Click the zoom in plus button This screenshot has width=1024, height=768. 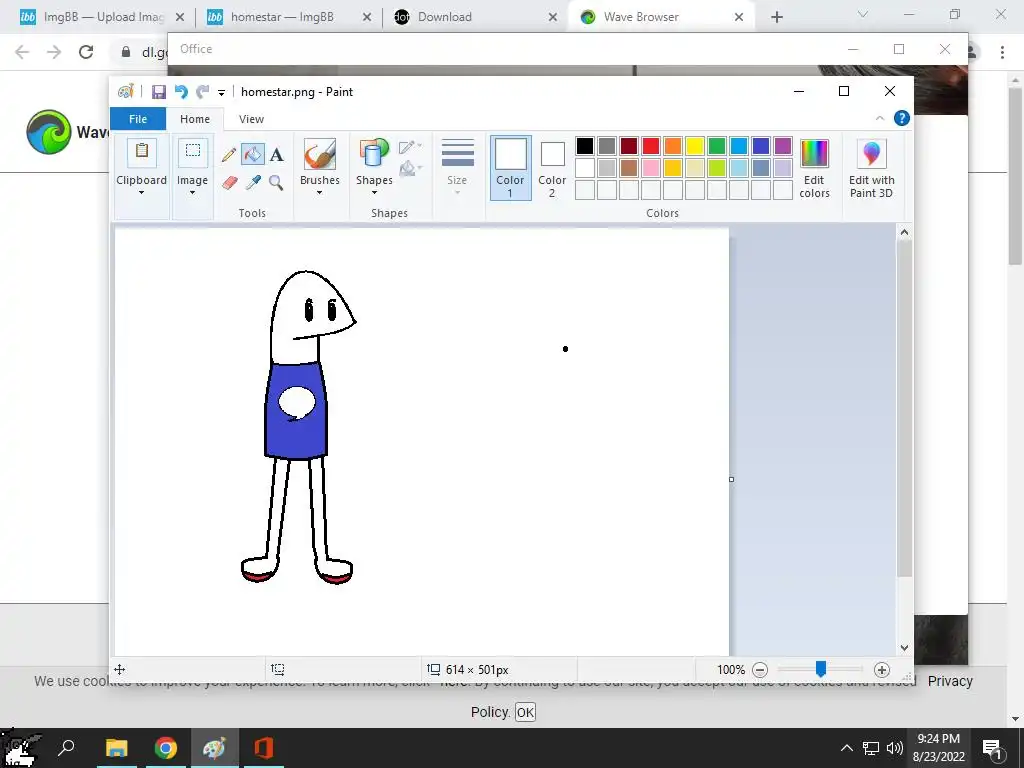[x=882, y=669]
